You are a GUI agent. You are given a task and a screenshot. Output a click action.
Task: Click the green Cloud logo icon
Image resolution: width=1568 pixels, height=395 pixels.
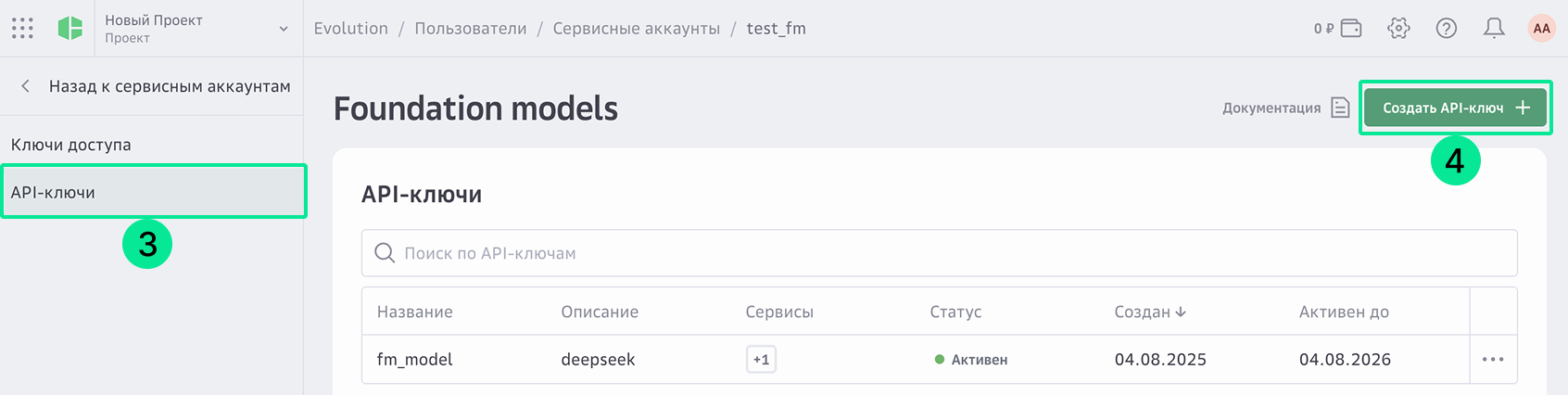[70, 29]
